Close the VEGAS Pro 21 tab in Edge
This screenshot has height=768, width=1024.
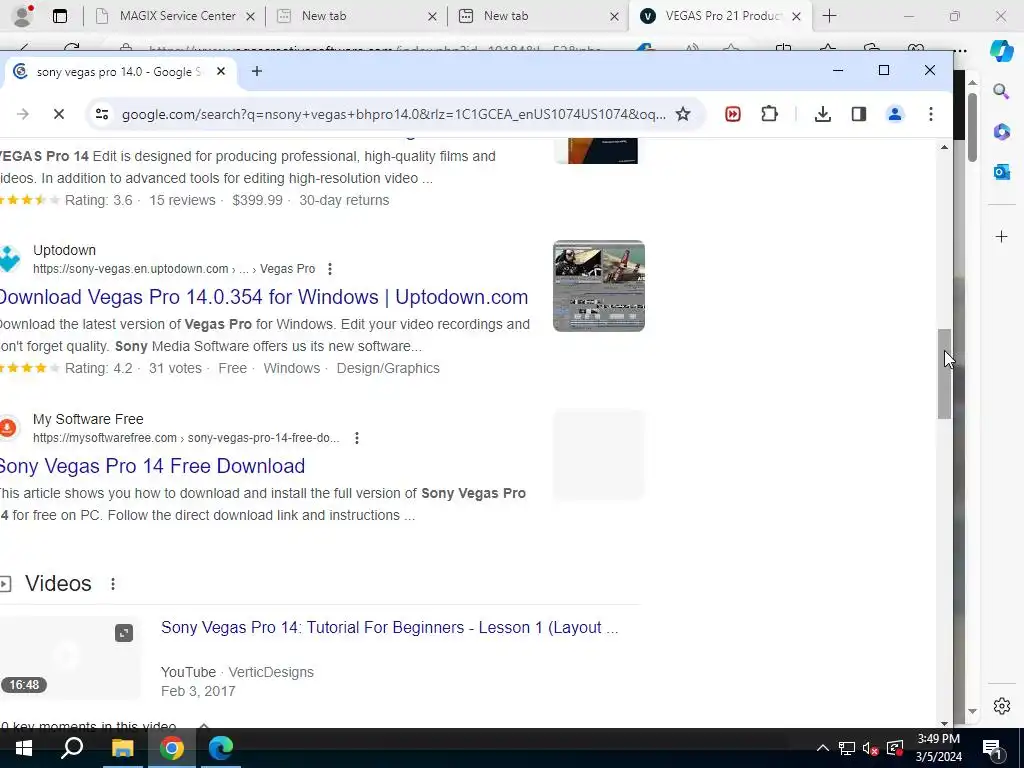(x=796, y=16)
